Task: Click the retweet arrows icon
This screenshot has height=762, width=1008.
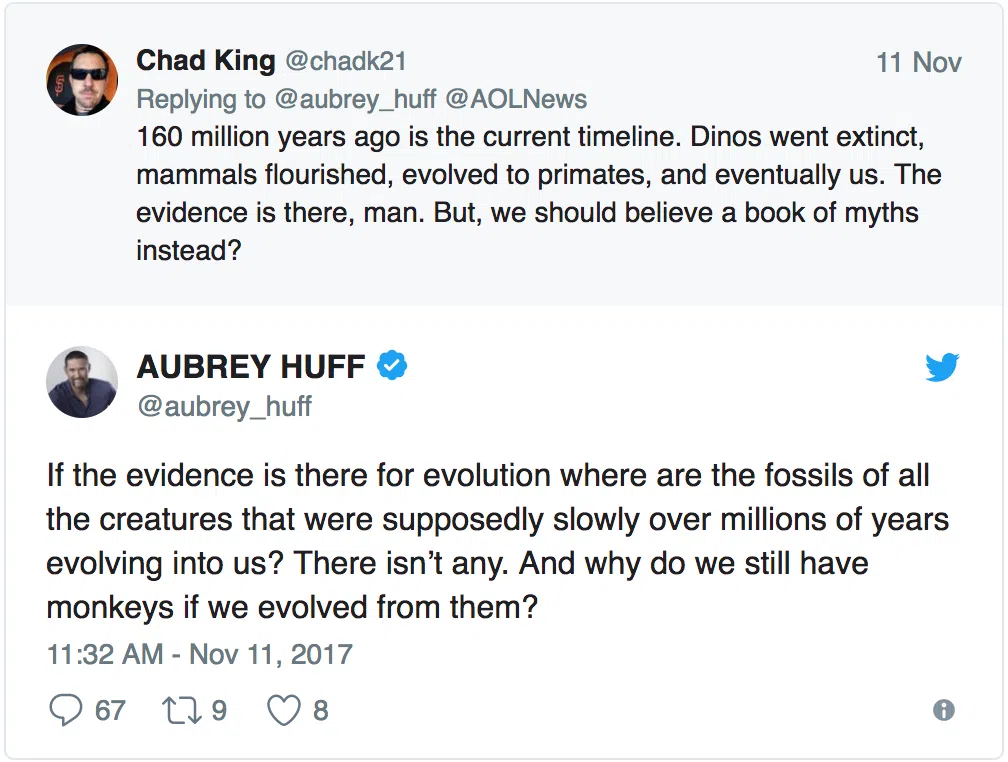Action: click(x=181, y=710)
